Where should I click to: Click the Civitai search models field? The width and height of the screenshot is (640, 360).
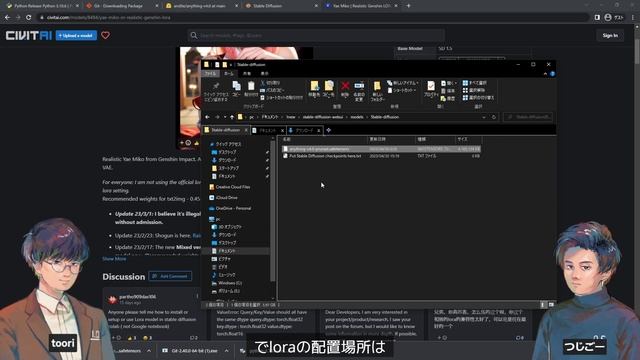coord(316,36)
